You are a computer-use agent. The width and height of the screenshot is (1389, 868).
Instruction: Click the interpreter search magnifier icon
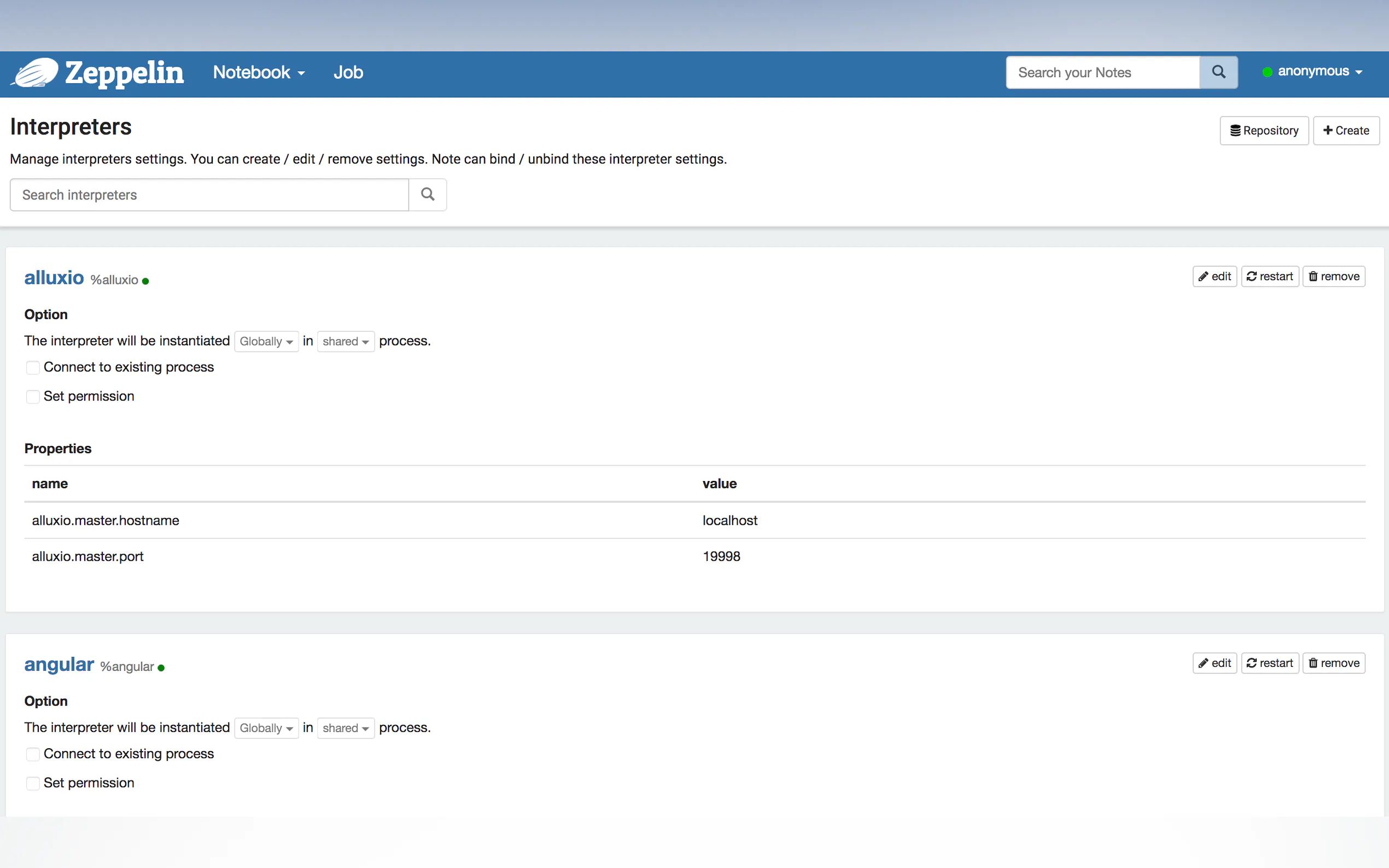click(x=427, y=195)
